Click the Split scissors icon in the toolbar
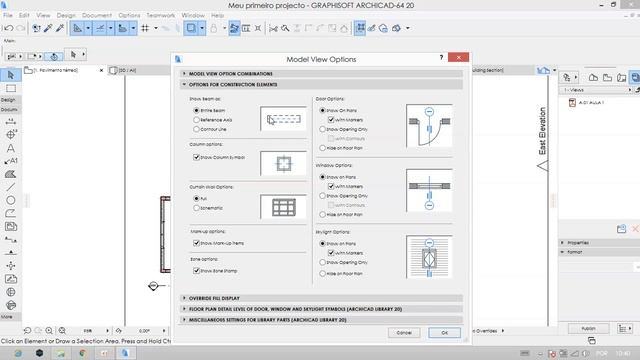 click(x=273, y=28)
